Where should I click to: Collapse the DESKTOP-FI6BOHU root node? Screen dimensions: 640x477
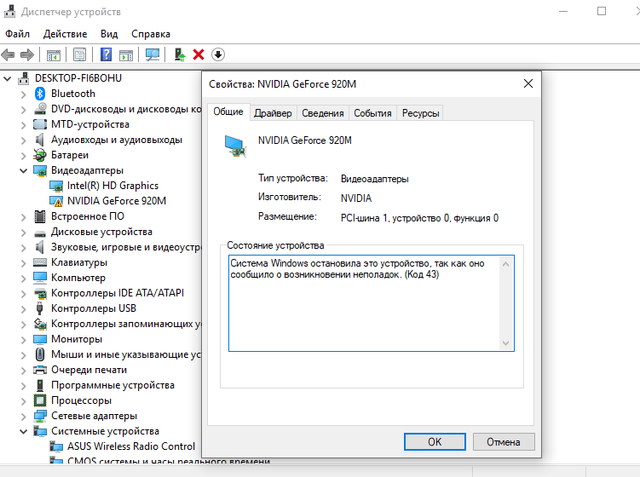pos(7,78)
